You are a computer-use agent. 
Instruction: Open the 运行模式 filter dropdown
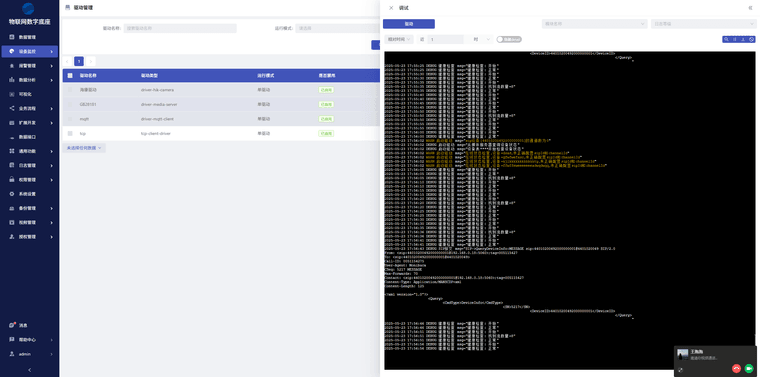tap(338, 29)
